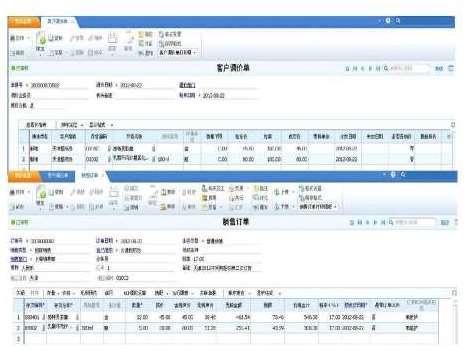473x364 pixels.
Task: Click the underlined customer link in the sales order header
Action: pyautogui.click(x=104, y=250)
